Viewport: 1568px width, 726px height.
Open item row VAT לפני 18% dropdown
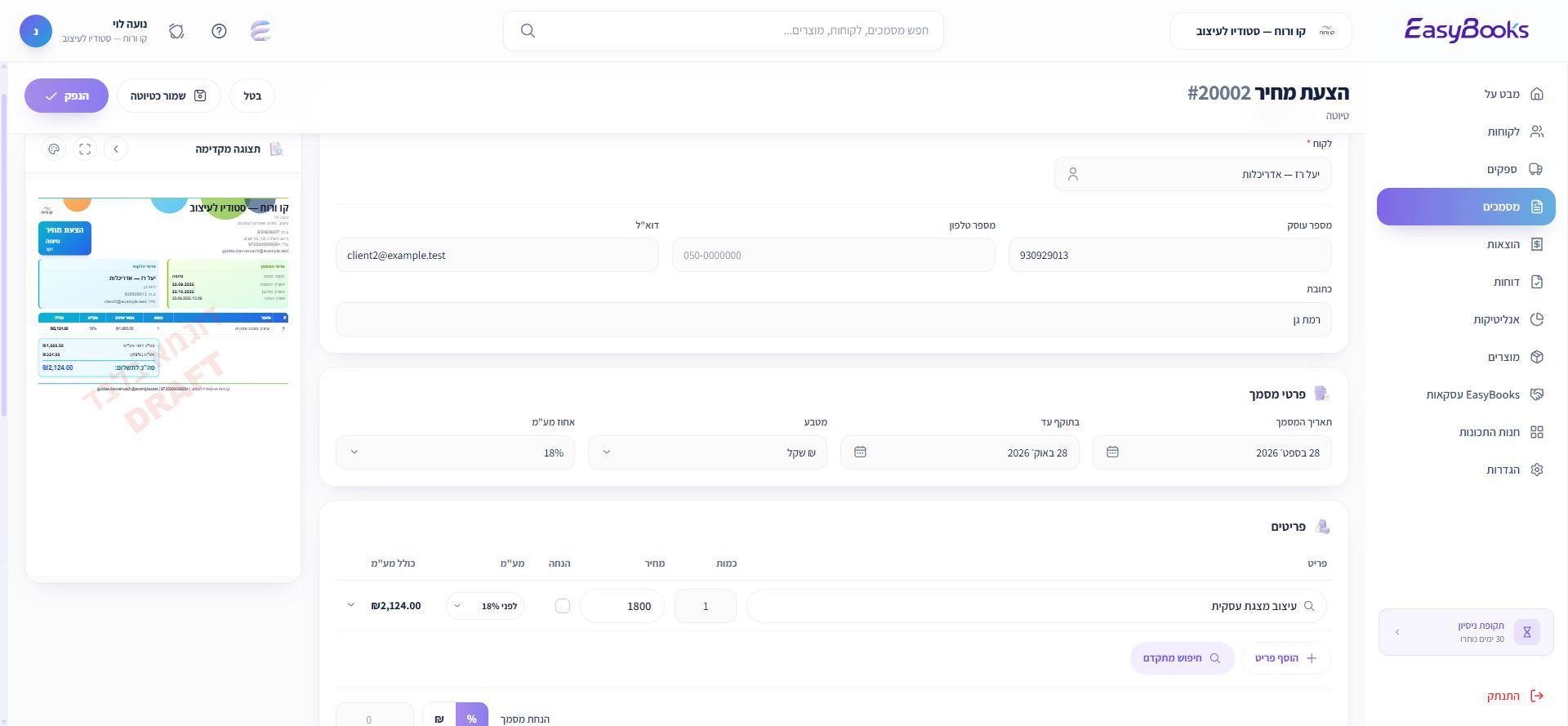point(486,606)
